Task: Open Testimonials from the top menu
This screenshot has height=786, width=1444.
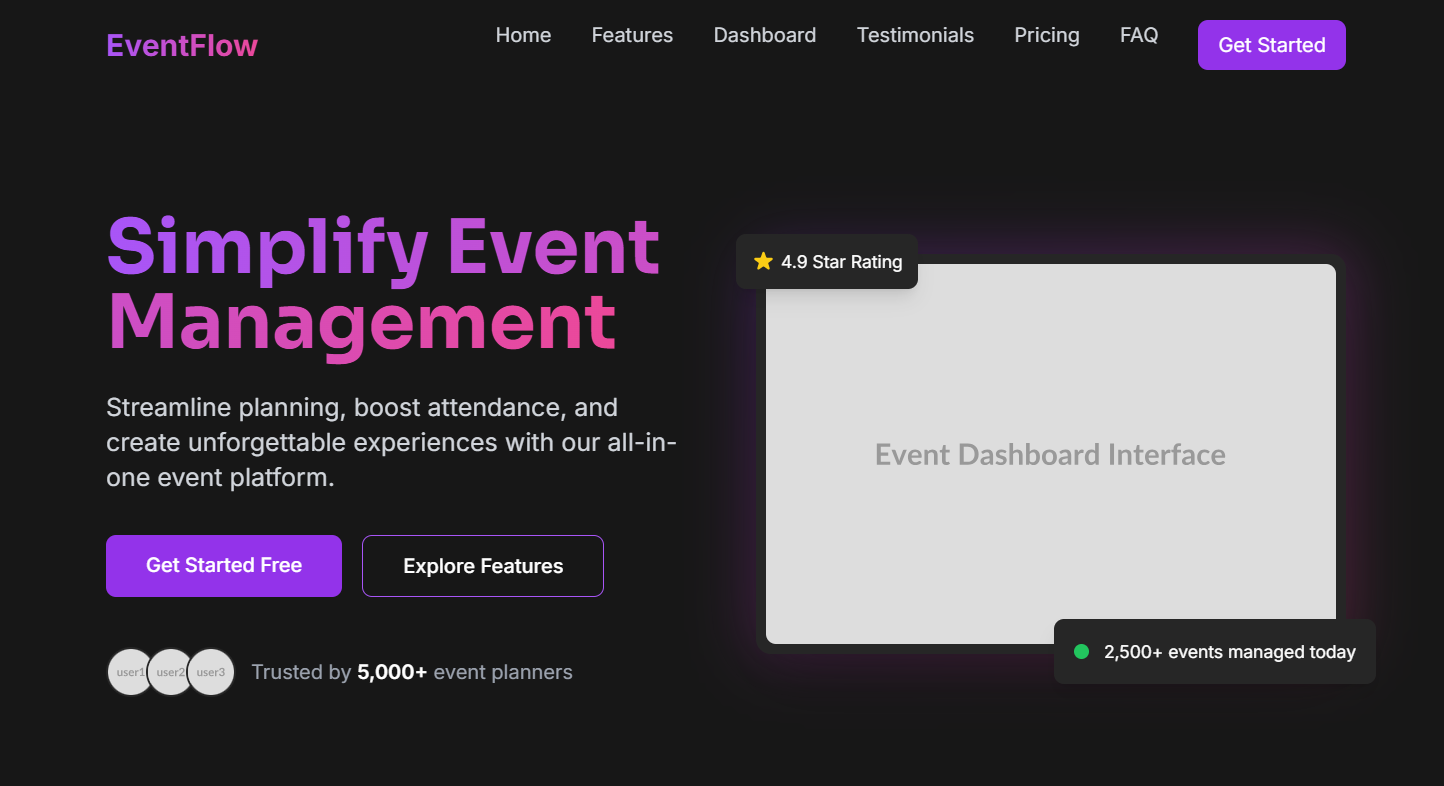Action: pos(915,35)
